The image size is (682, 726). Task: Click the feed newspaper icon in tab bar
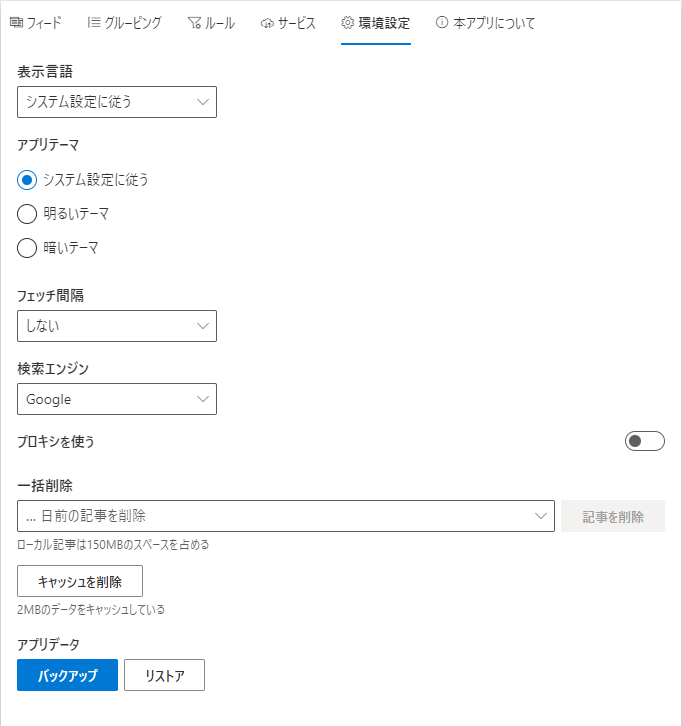point(16,22)
